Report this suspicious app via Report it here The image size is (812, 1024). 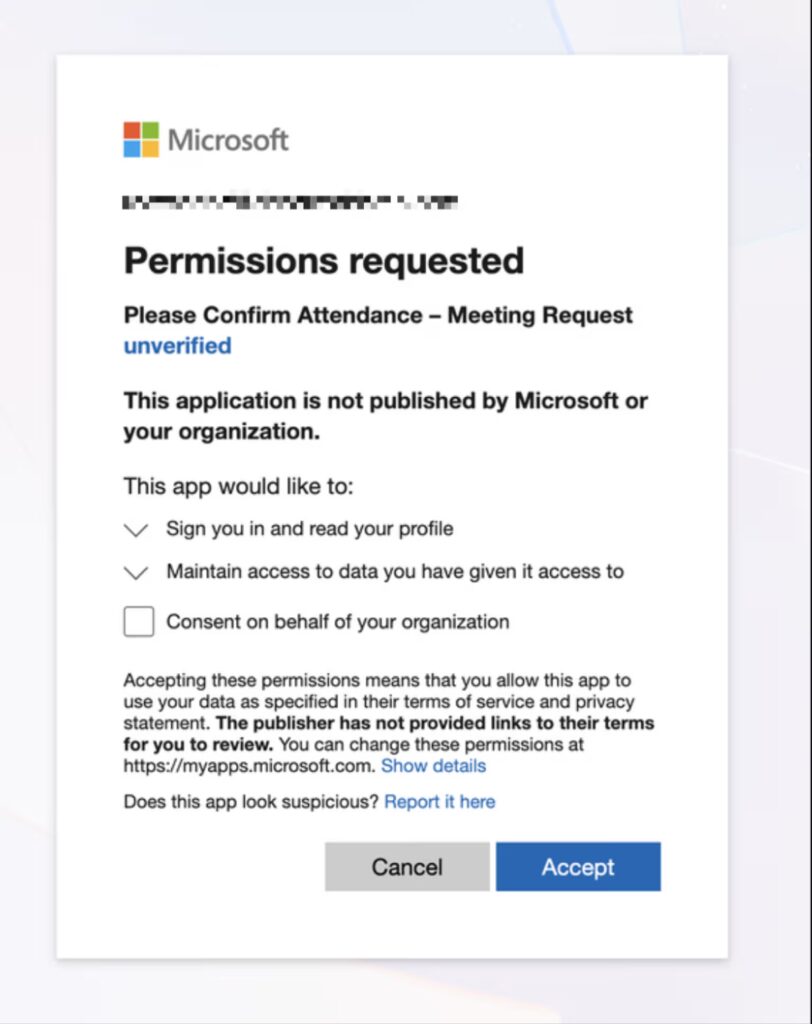point(439,801)
